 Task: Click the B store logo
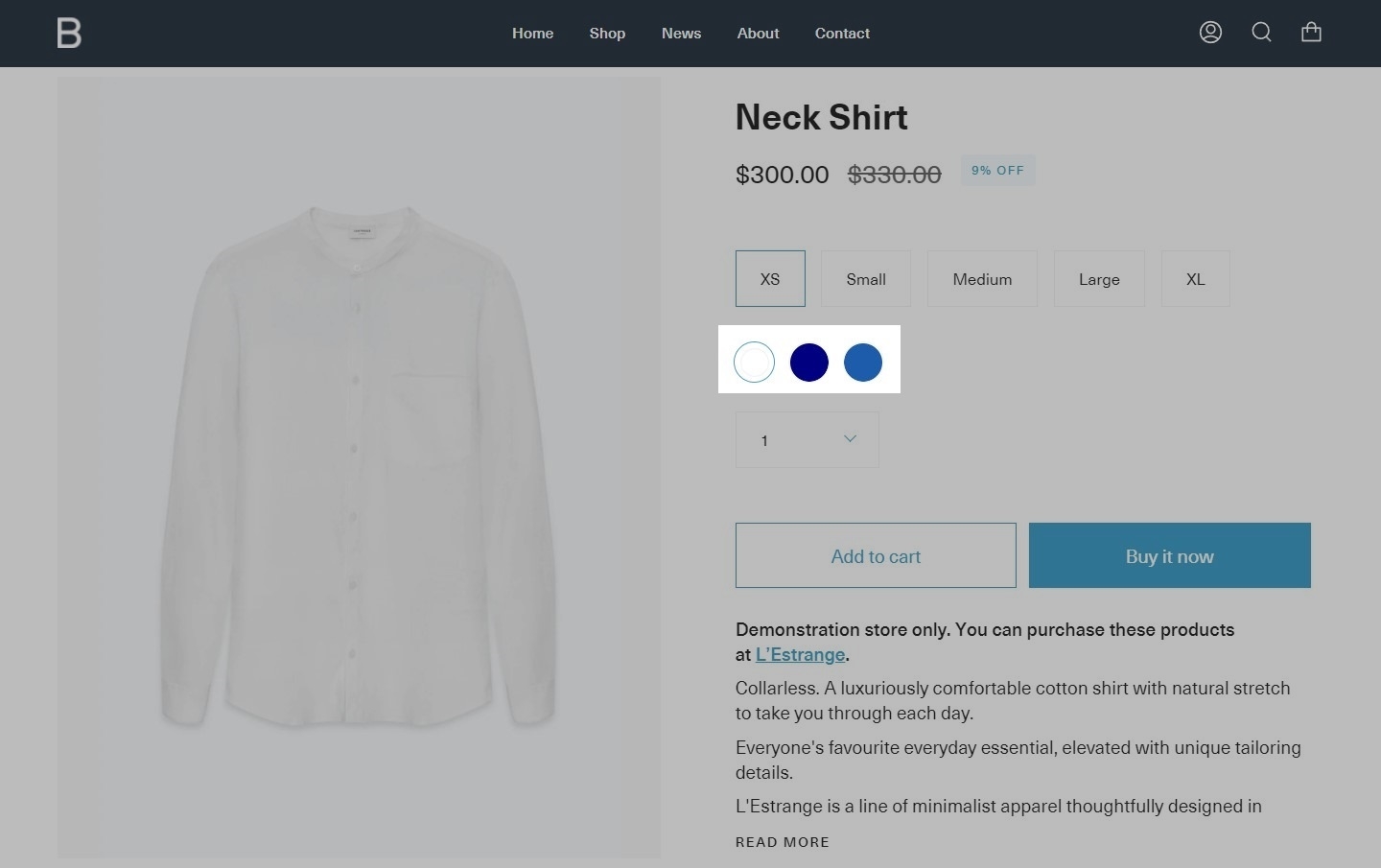click(69, 34)
